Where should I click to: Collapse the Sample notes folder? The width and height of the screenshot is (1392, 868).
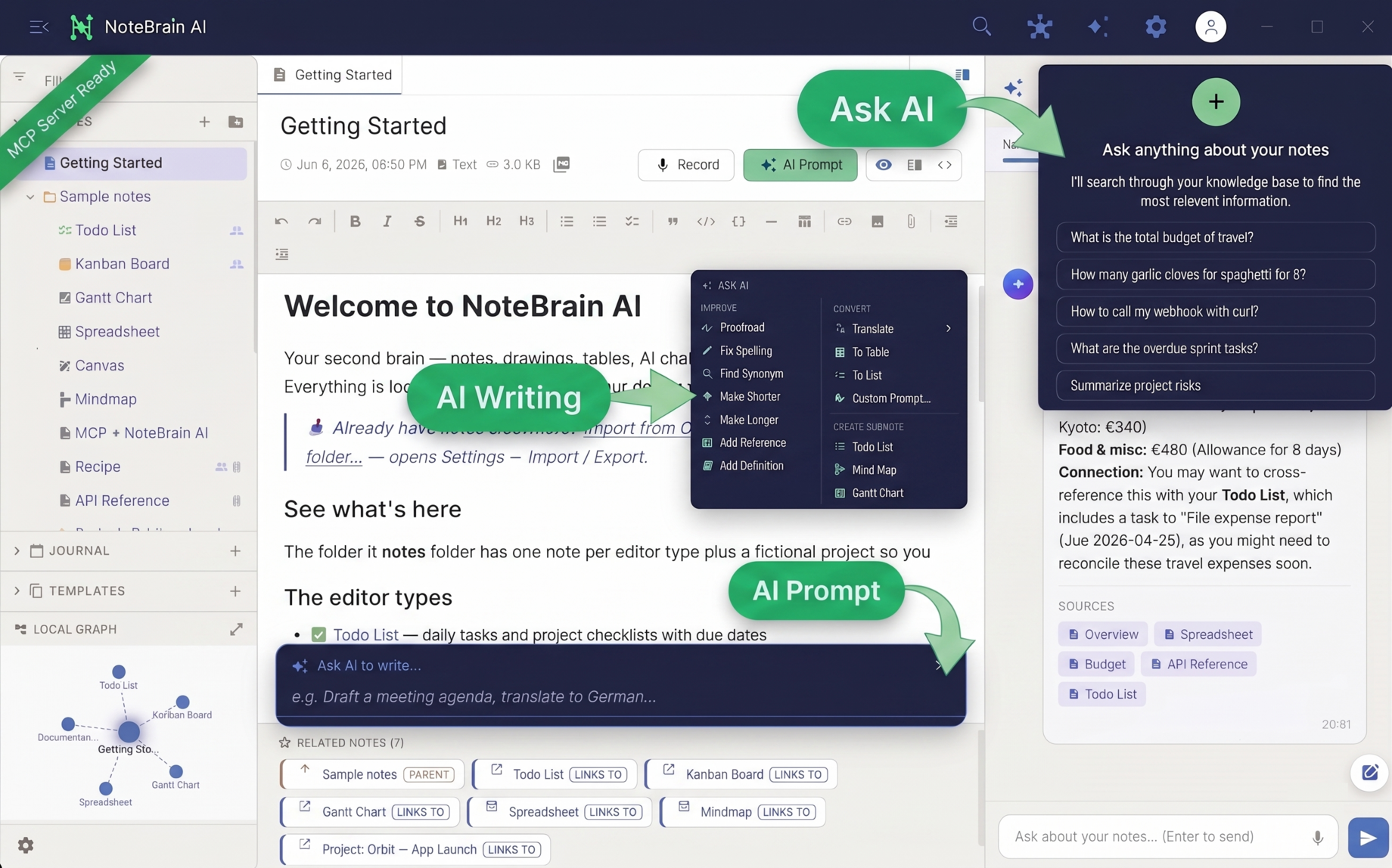coord(30,197)
